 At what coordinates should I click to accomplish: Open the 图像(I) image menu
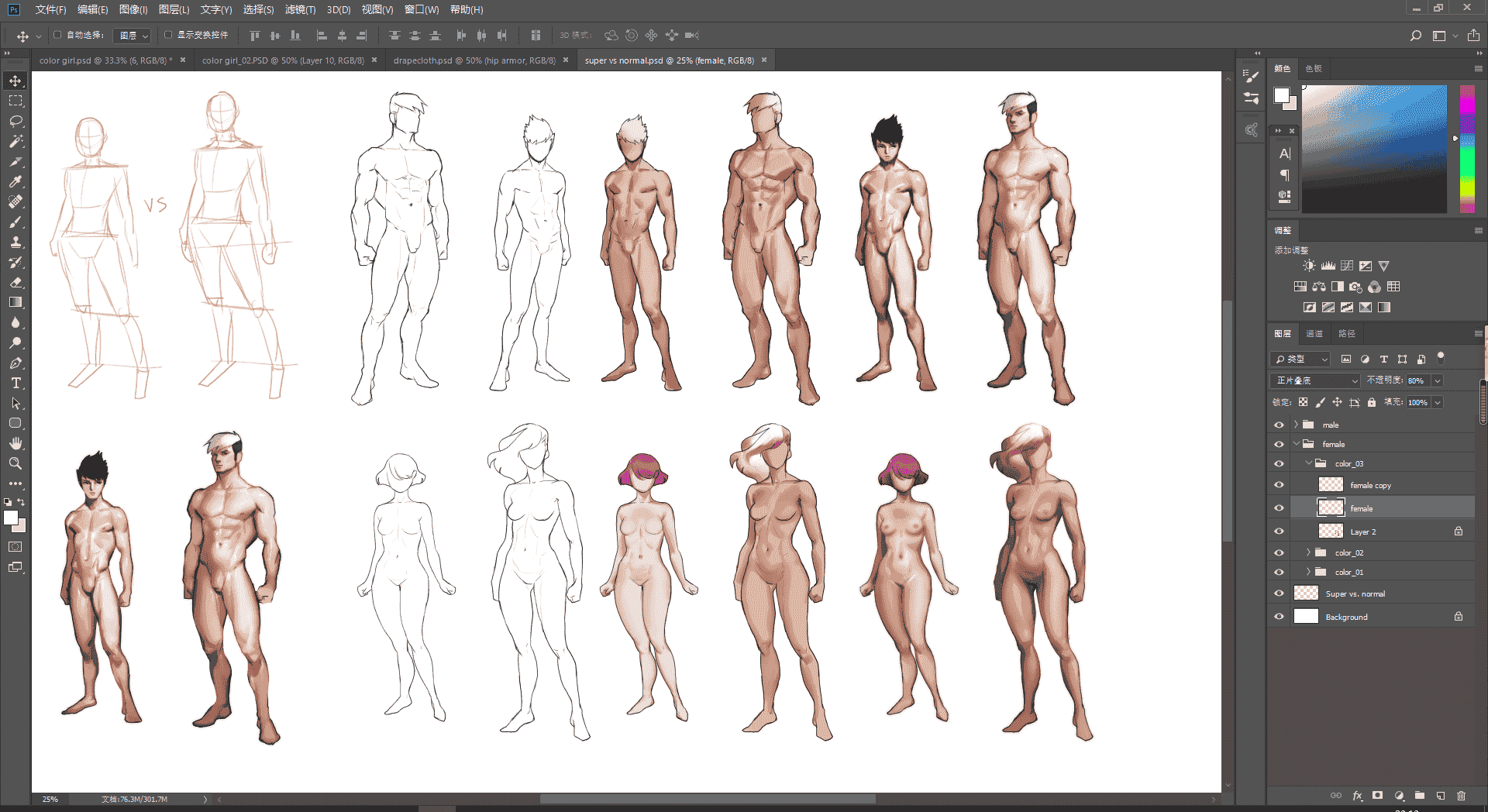(133, 9)
